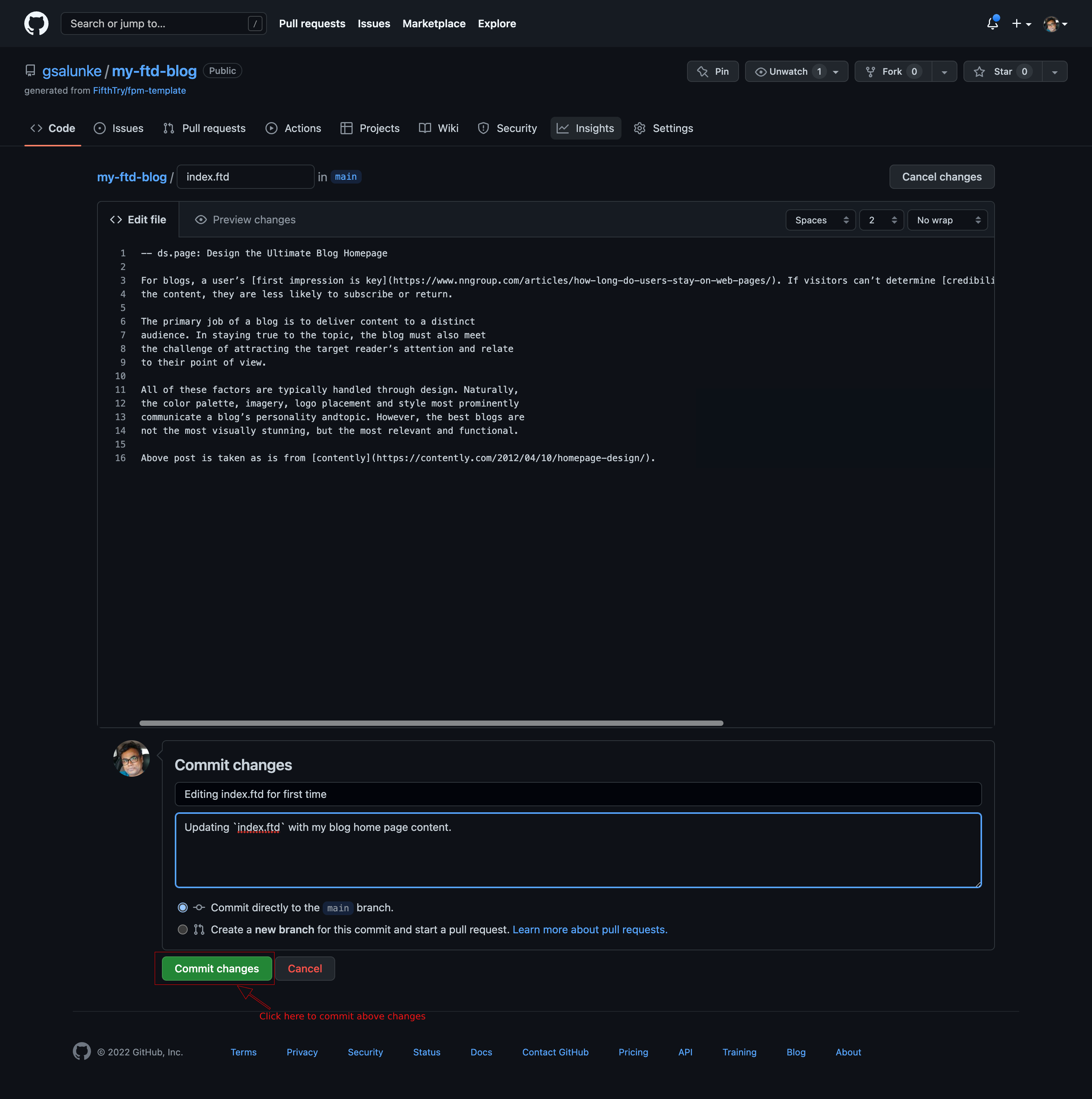Image resolution: width=1092 pixels, height=1099 pixels.
Task: Expand the star lists dropdown arrow
Action: click(1055, 72)
